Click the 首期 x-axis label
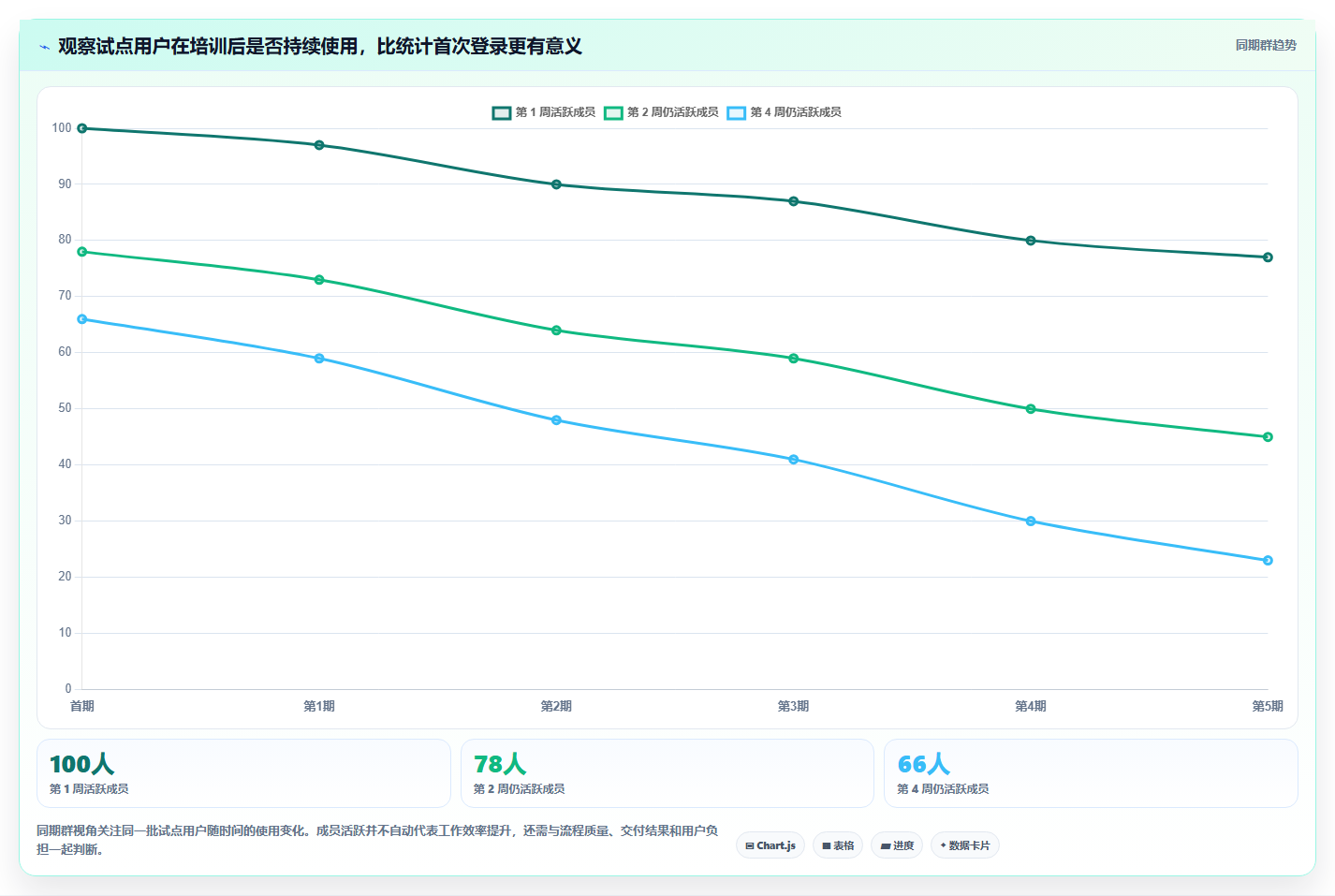Image resolution: width=1335 pixels, height=896 pixels. tap(82, 706)
